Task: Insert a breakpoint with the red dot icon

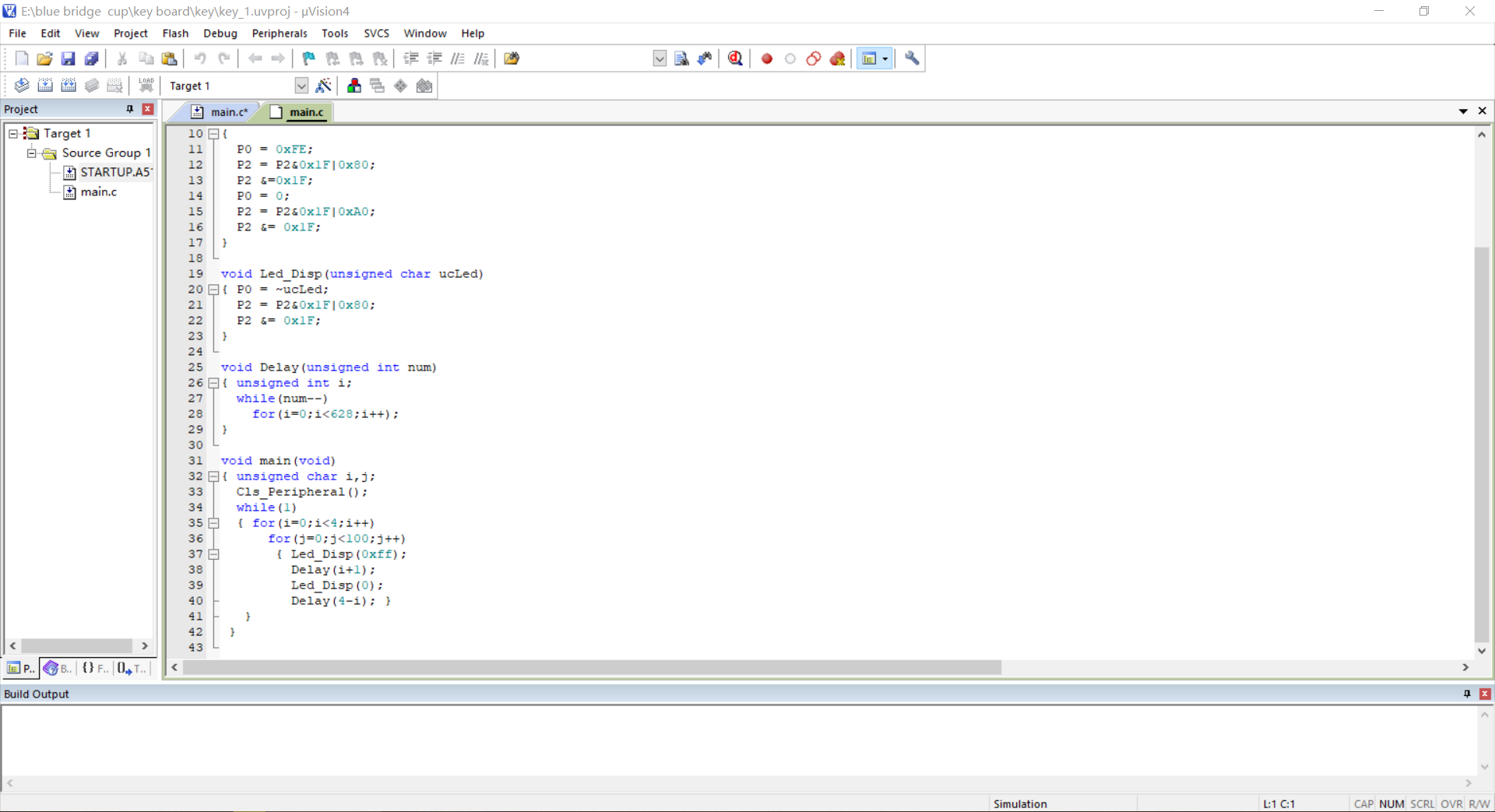Action: pyautogui.click(x=767, y=58)
